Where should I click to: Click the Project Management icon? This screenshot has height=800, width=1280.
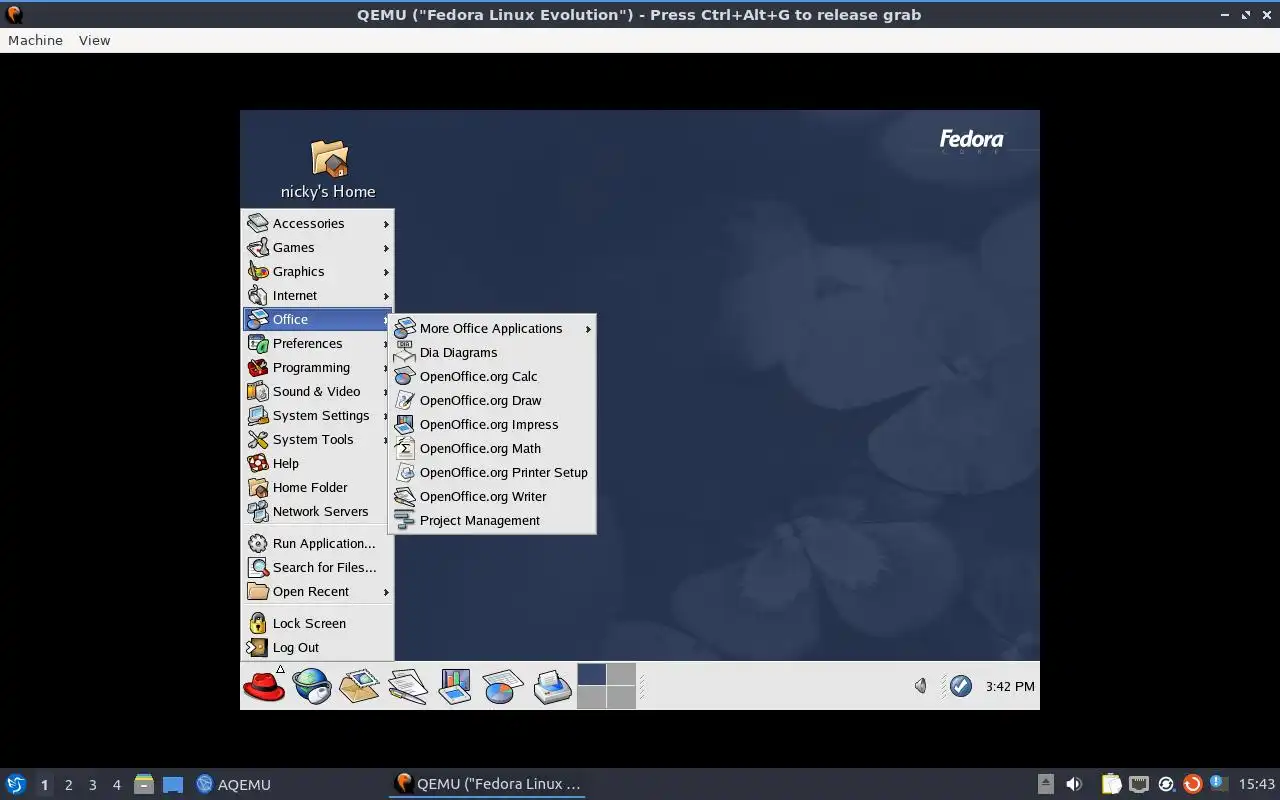tap(404, 520)
